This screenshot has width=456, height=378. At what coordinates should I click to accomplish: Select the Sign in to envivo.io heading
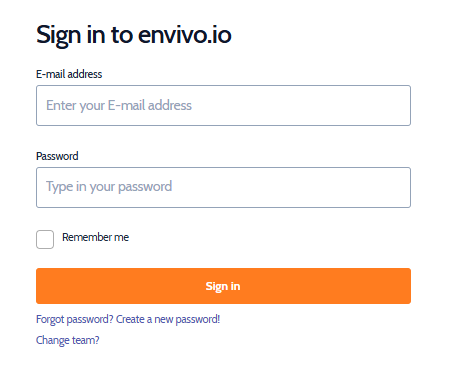(x=134, y=35)
